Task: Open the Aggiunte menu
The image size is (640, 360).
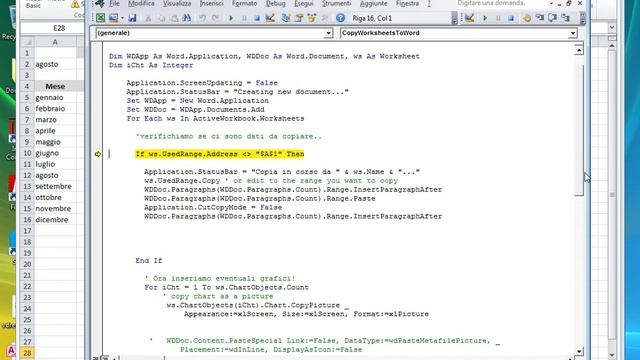Action: tap(373, 3)
